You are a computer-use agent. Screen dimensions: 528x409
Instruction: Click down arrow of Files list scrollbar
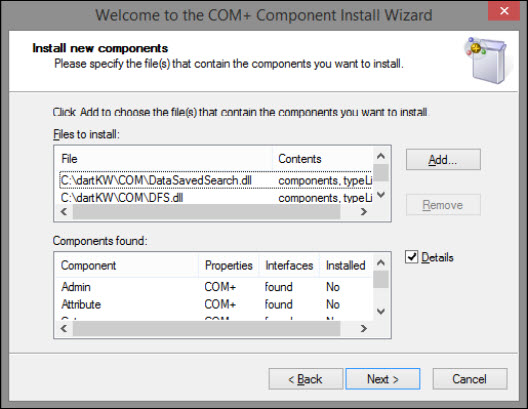(381, 195)
